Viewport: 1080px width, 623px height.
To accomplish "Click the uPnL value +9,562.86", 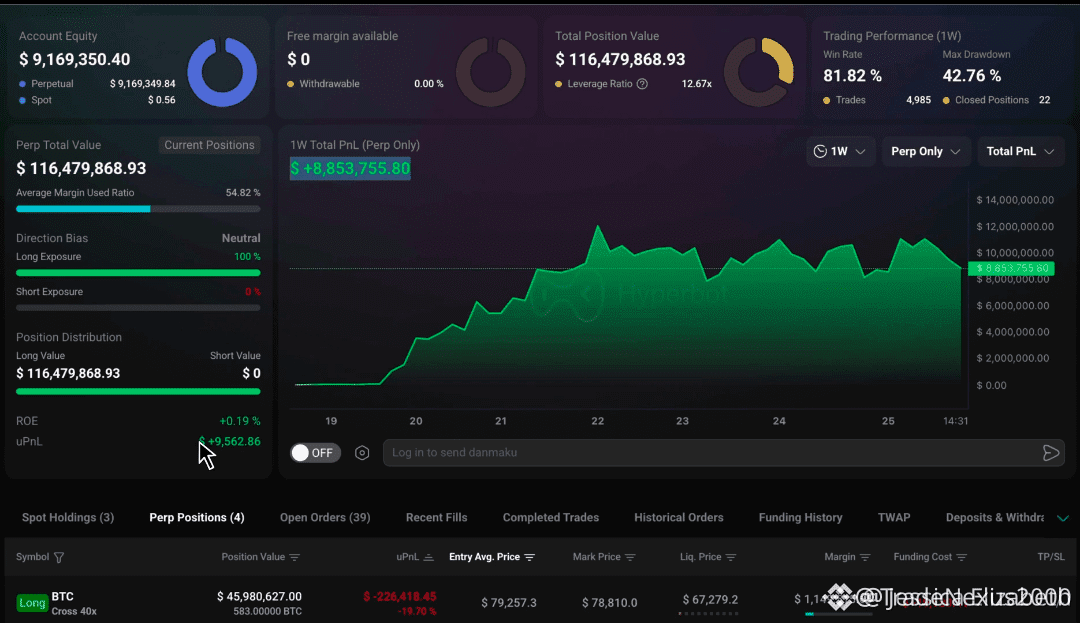I will point(229,442).
